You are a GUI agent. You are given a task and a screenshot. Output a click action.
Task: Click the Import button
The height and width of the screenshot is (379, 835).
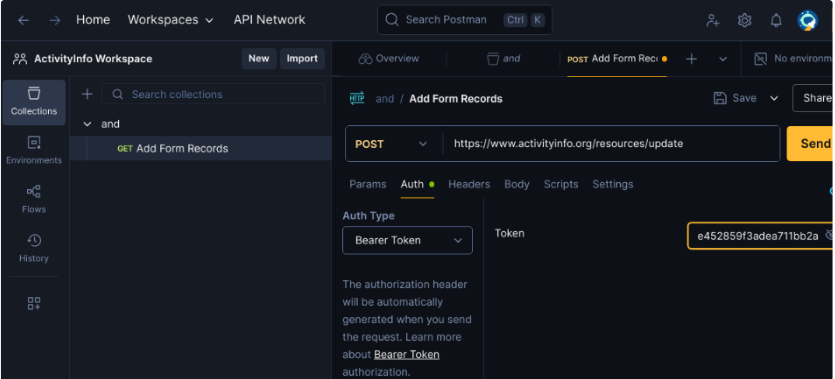[x=302, y=59]
